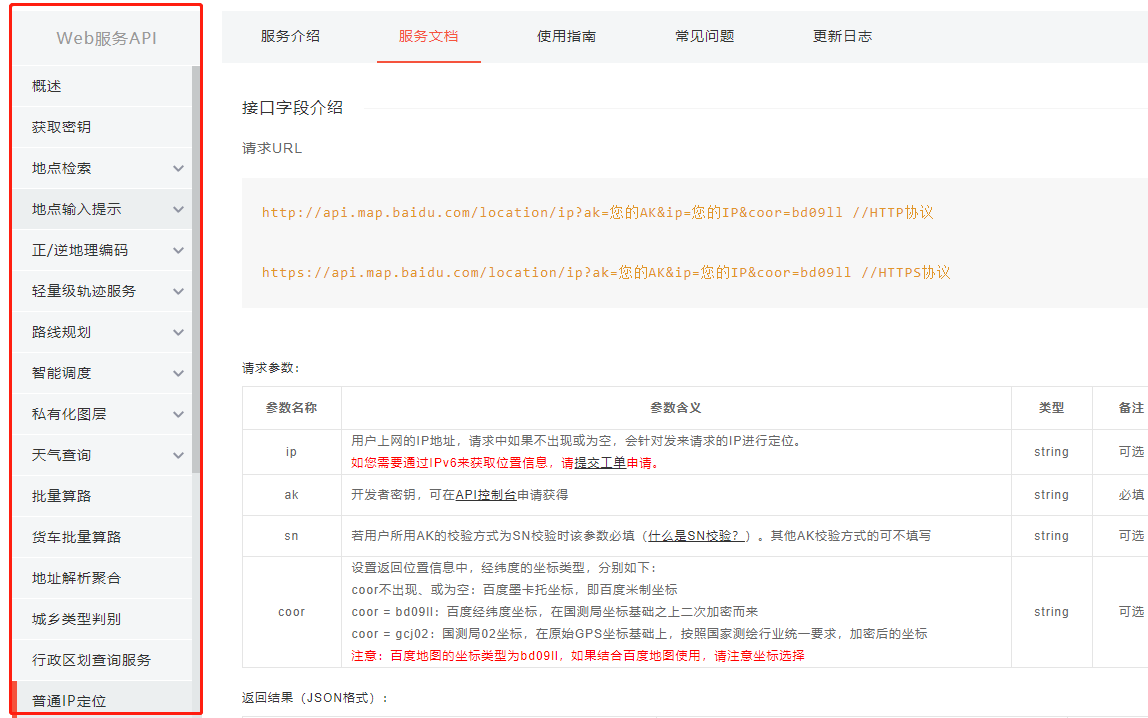The height and width of the screenshot is (718, 1148).
Task: Click the 请求参数 label
Action: coord(271,368)
